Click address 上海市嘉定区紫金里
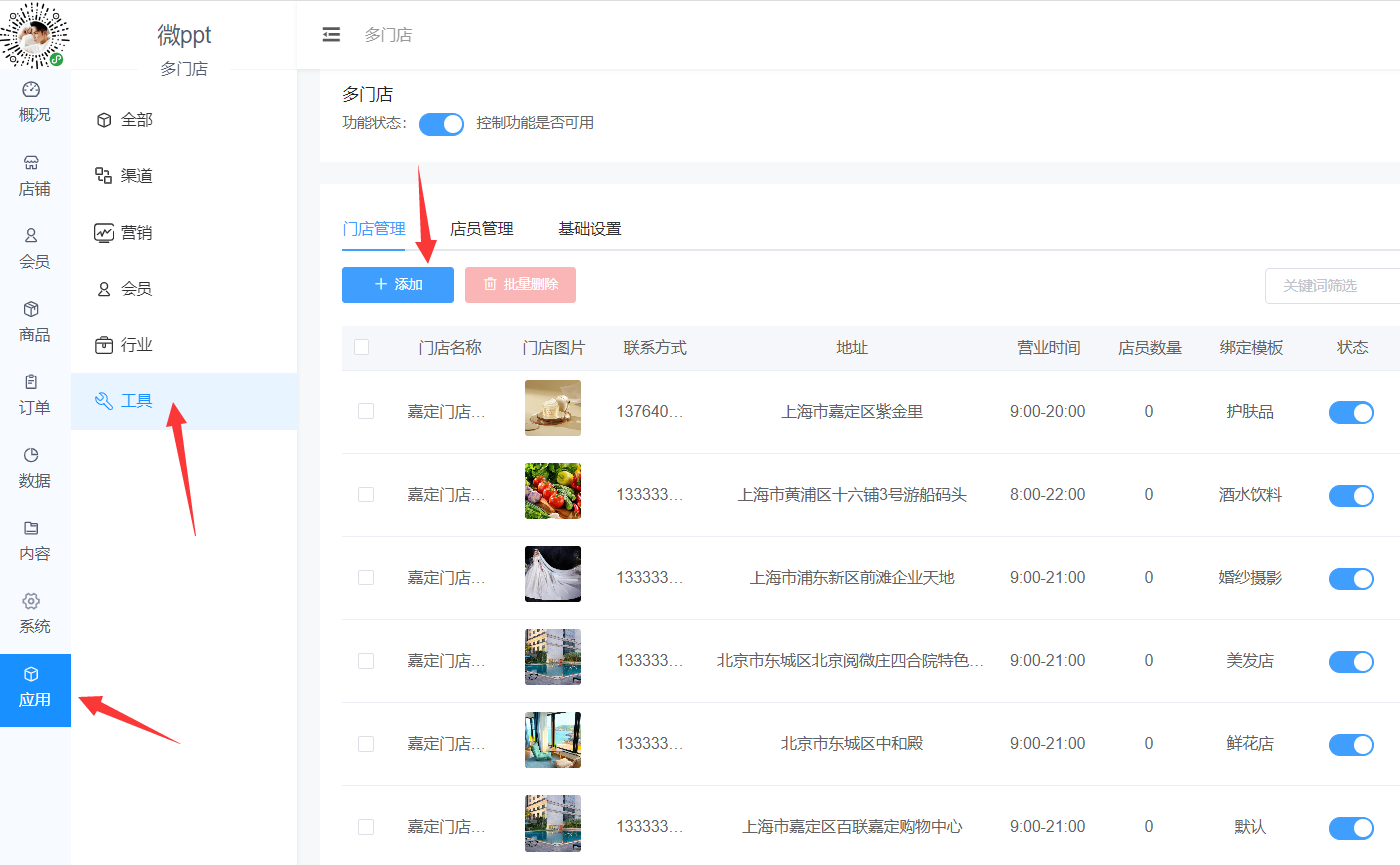1400x865 pixels. pyautogui.click(x=852, y=411)
